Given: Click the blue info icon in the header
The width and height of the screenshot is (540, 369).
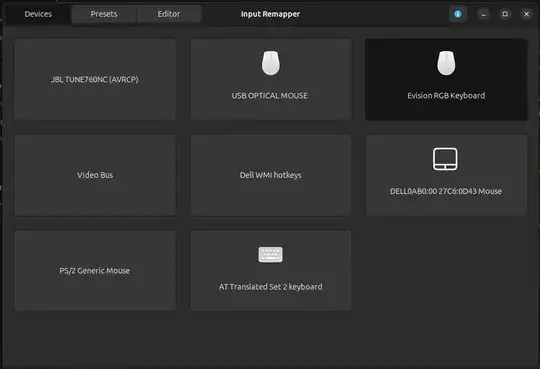Looking at the screenshot, I should [458, 14].
